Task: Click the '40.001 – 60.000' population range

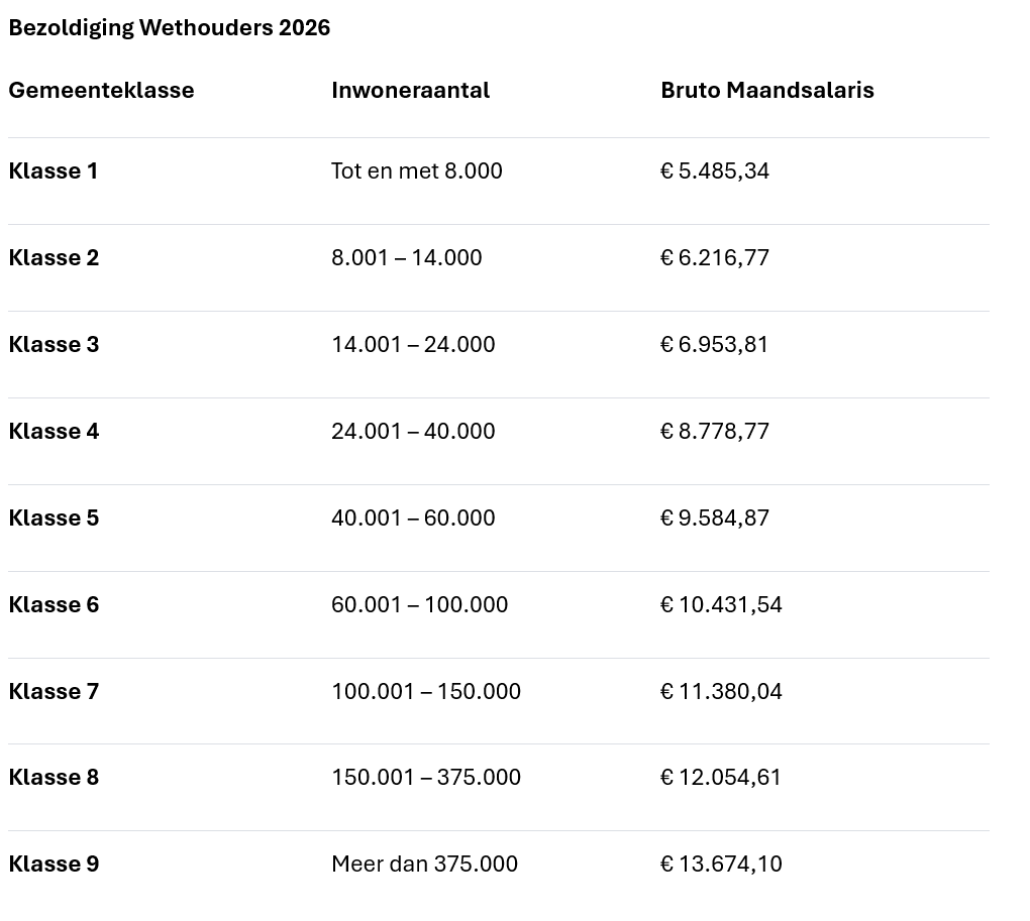Action: (413, 518)
